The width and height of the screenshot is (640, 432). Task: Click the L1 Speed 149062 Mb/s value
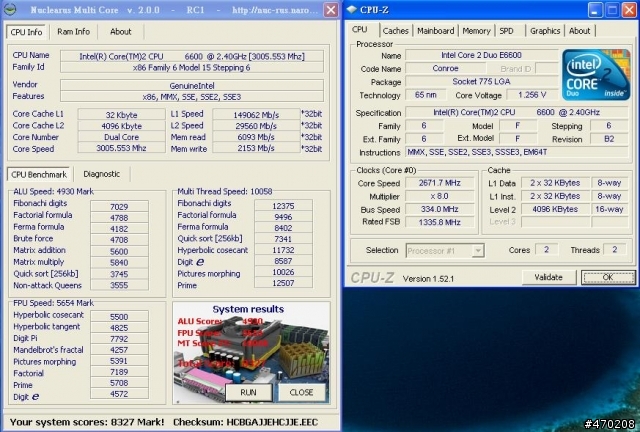coord(256,115)
